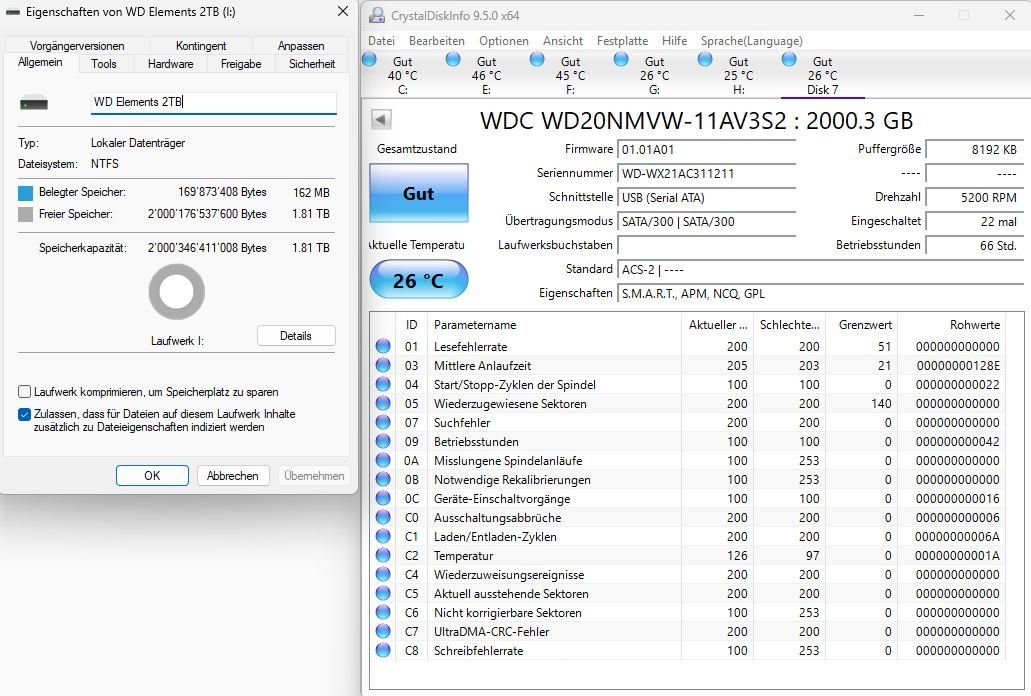Open the Hilfe menu
Viewport: 1031px width, 696px height.
(674, 41)
